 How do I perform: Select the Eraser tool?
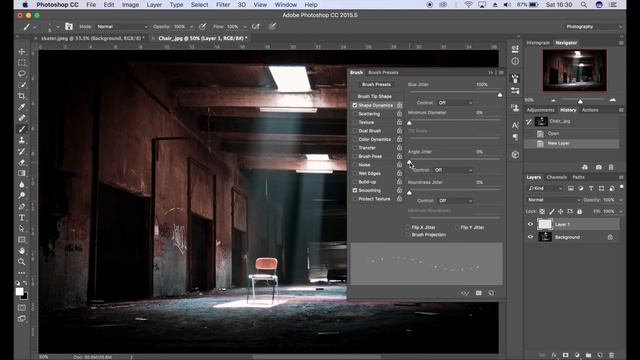click(x=22, y=162)
